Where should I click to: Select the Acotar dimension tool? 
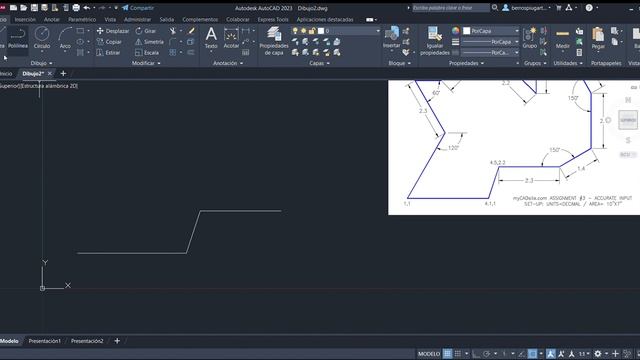[x=231, y=38]
